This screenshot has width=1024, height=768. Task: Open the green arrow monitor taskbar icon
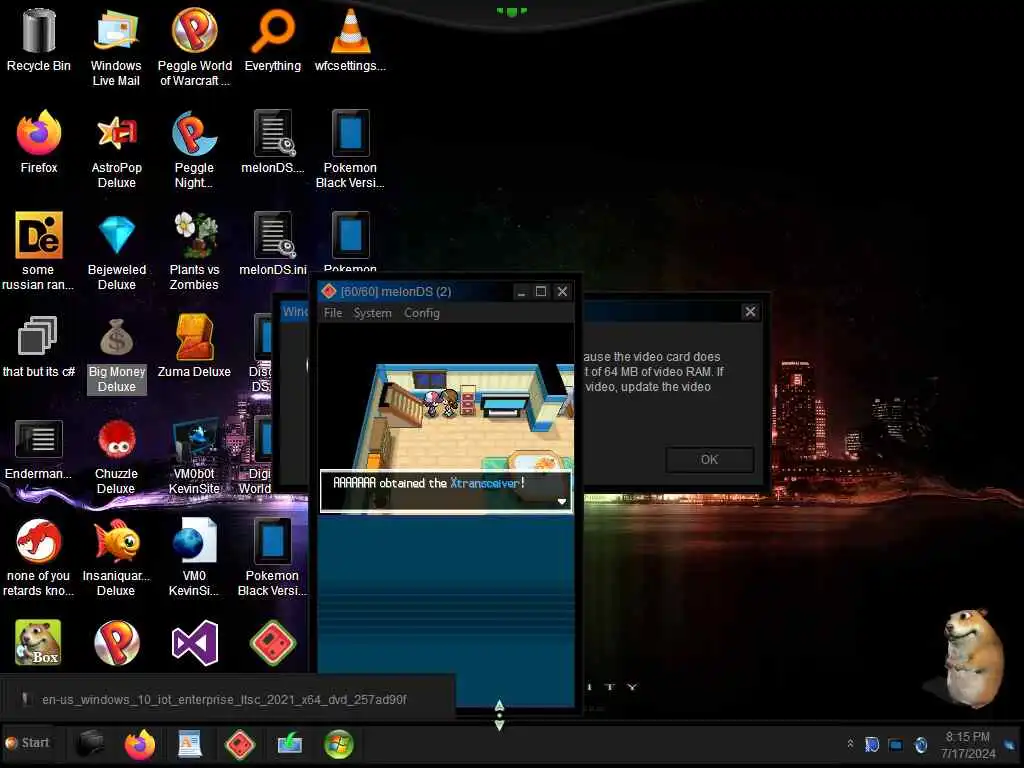click(289, 744)
